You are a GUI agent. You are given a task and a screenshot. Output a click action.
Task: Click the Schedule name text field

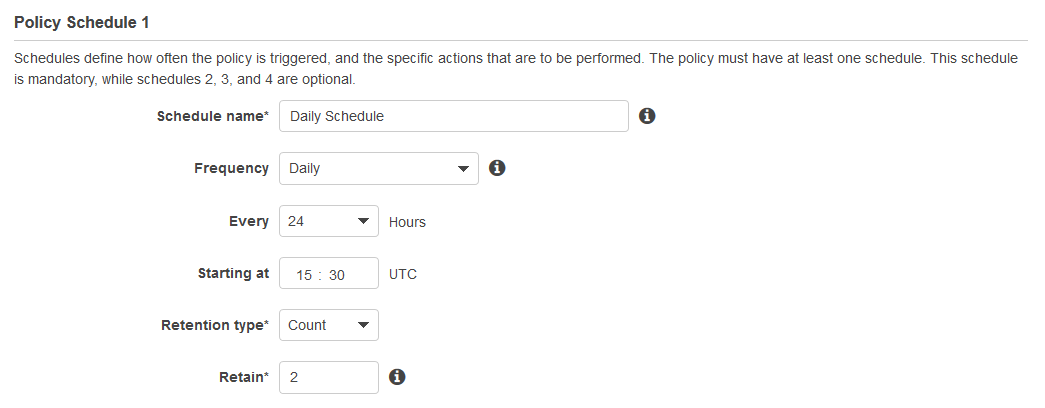tap(454, 116)
